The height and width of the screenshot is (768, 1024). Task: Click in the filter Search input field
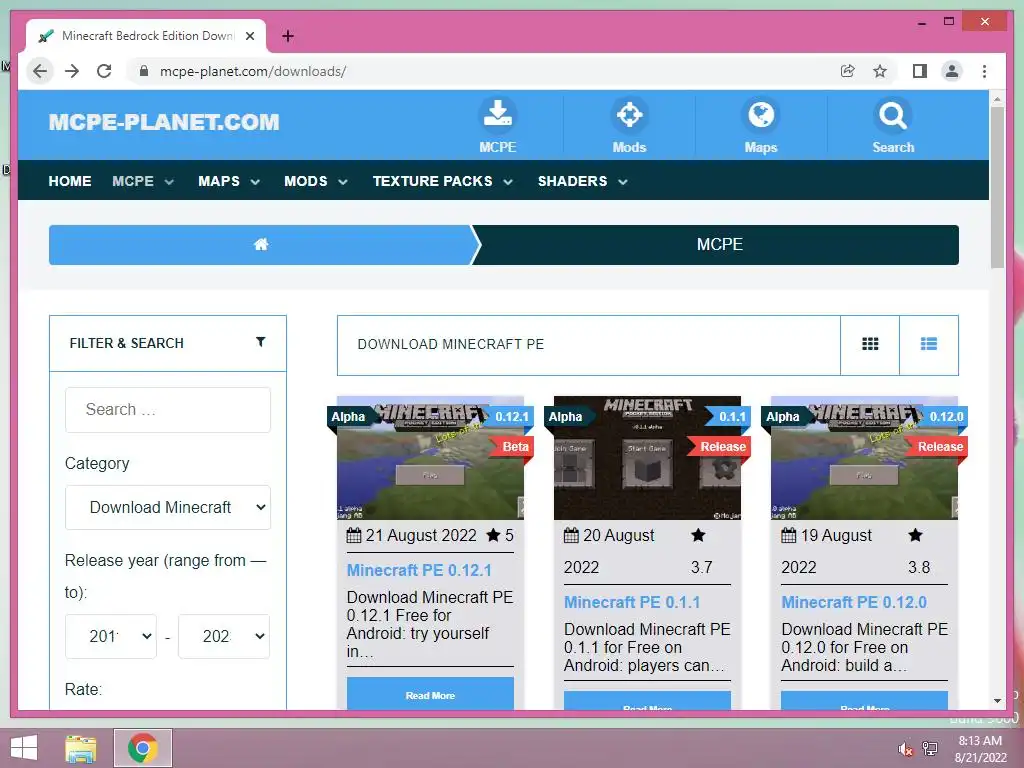click(x=168, y=410)
